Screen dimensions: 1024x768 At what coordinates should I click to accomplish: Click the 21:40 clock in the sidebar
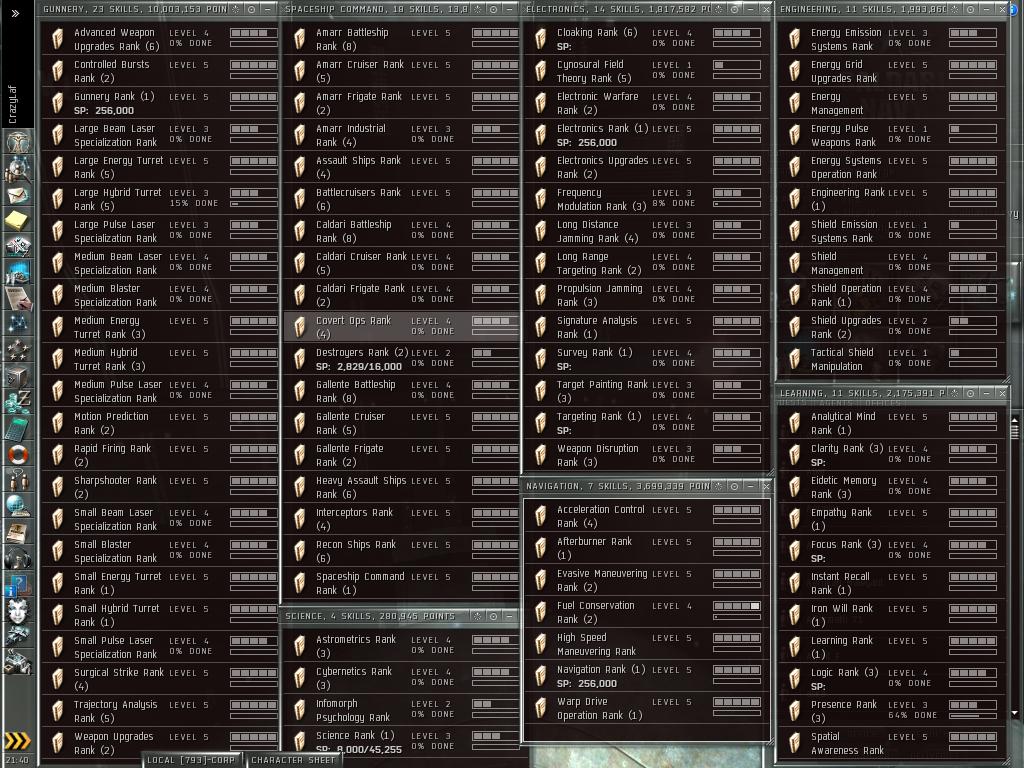pos(17,760)
